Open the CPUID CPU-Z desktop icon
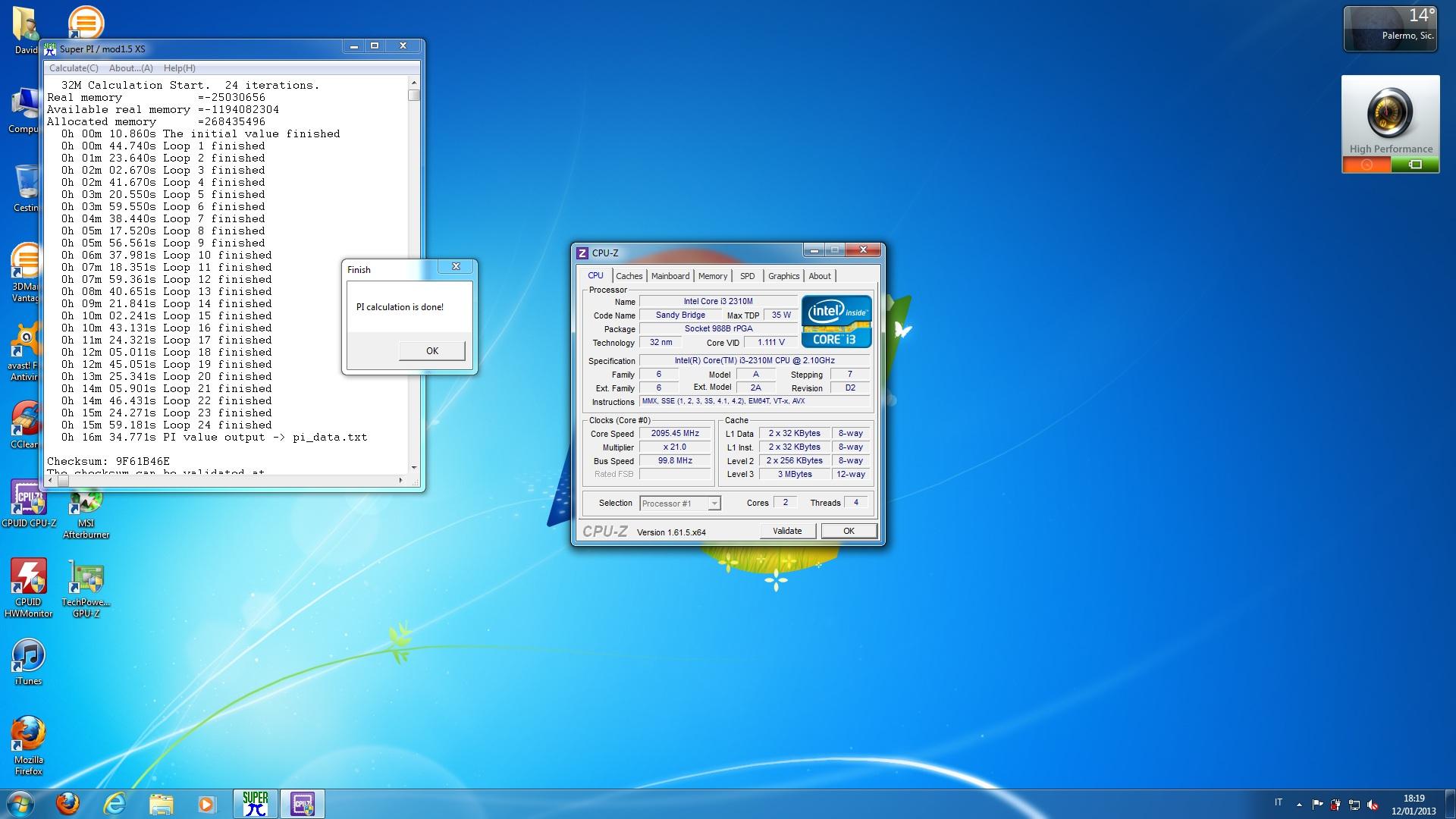 point(29,504)
